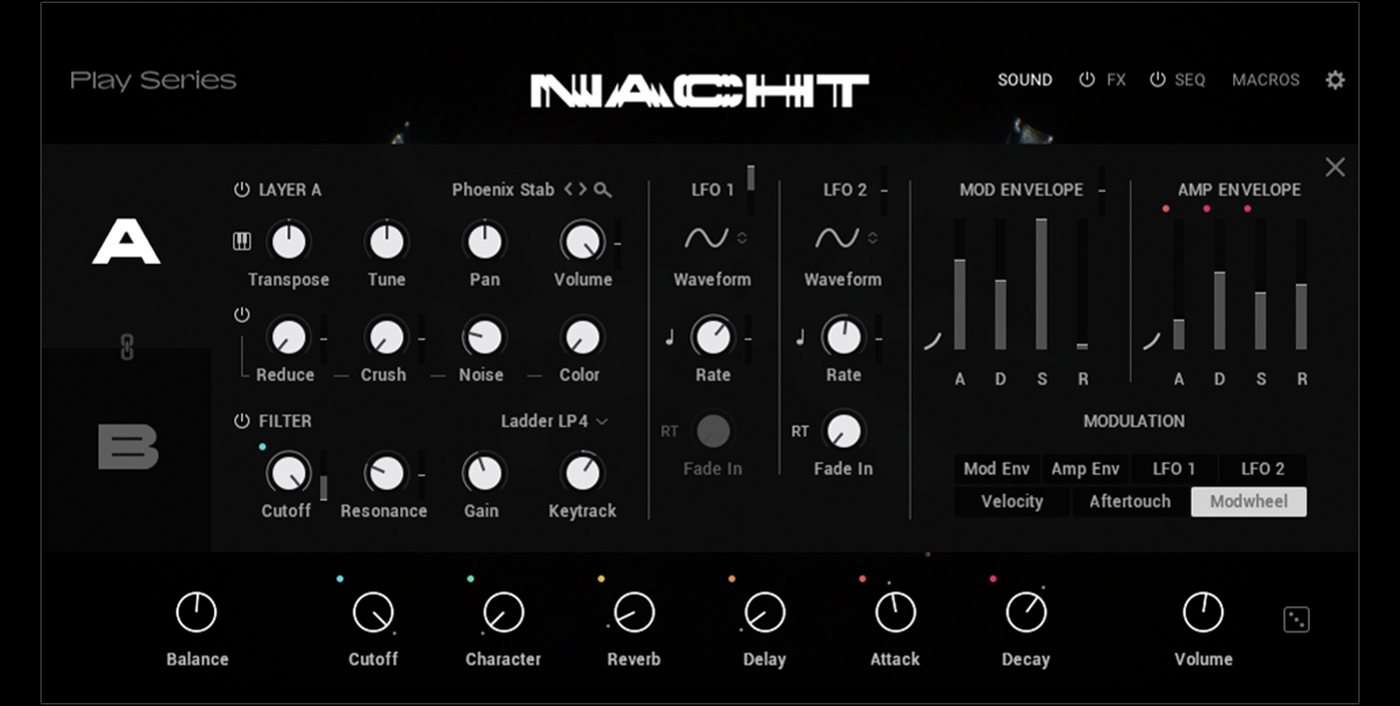Image resolution: width=1400 pixels, height=706 pixels.
Task: Click the keyboard icon beside Transpose
Action: pos(241,242)
